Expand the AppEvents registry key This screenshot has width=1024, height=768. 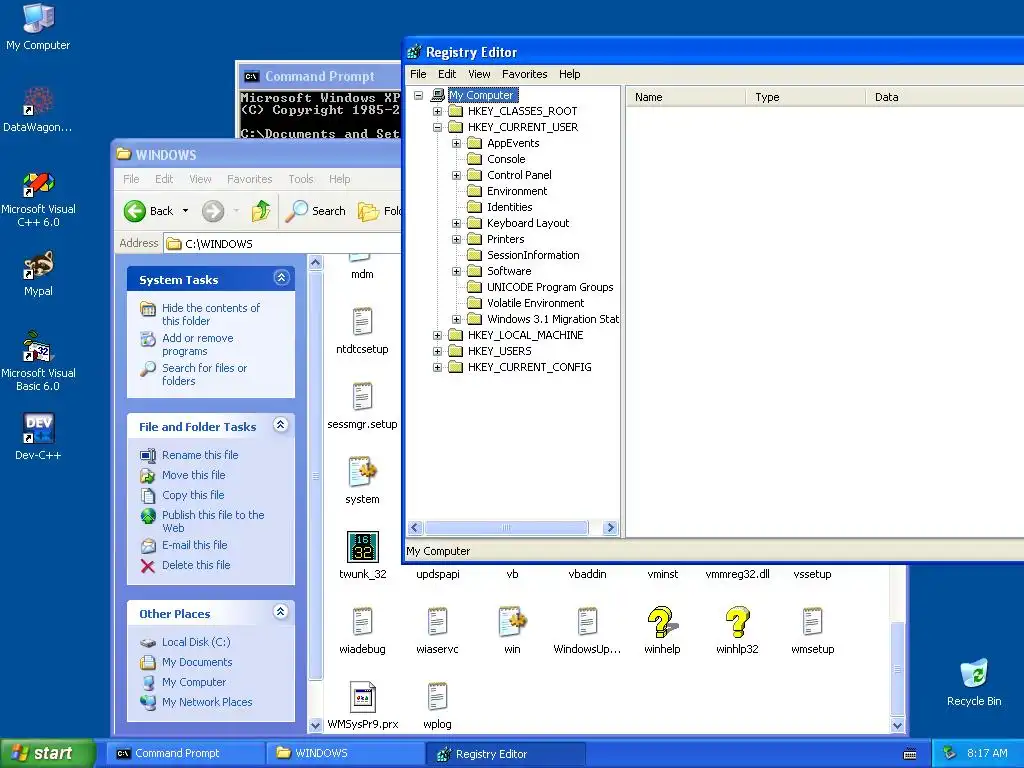point(456,143)
